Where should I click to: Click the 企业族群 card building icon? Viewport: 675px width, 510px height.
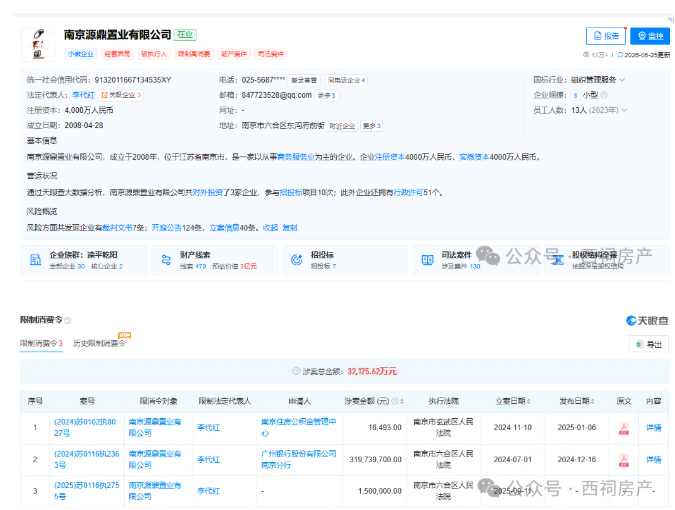click(x=35, y=260)
